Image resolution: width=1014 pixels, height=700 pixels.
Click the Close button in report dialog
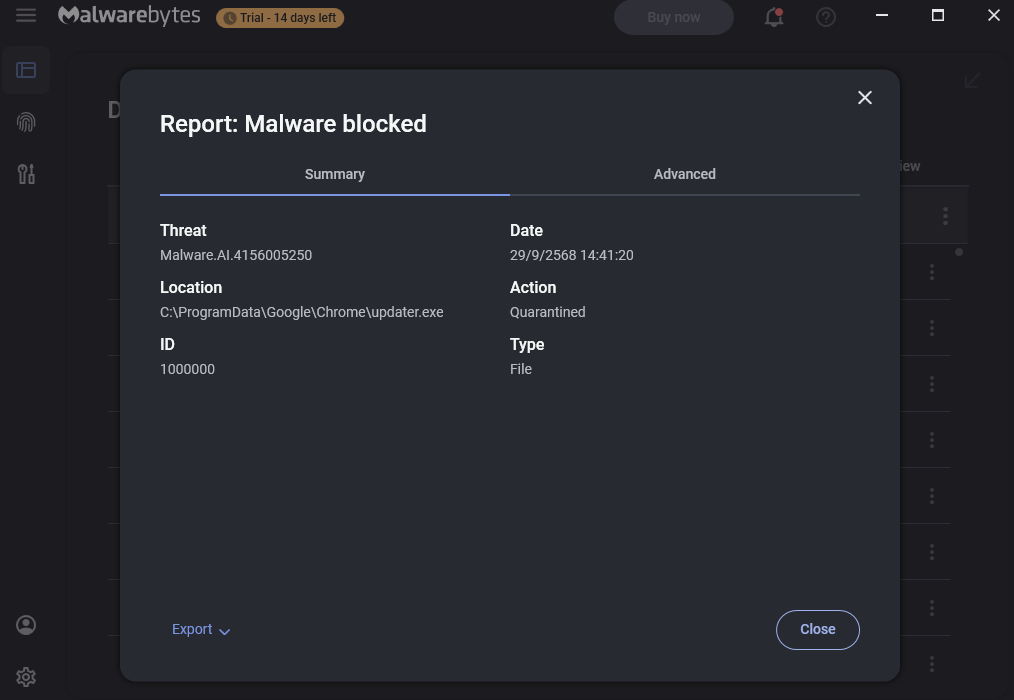[817, 629]
